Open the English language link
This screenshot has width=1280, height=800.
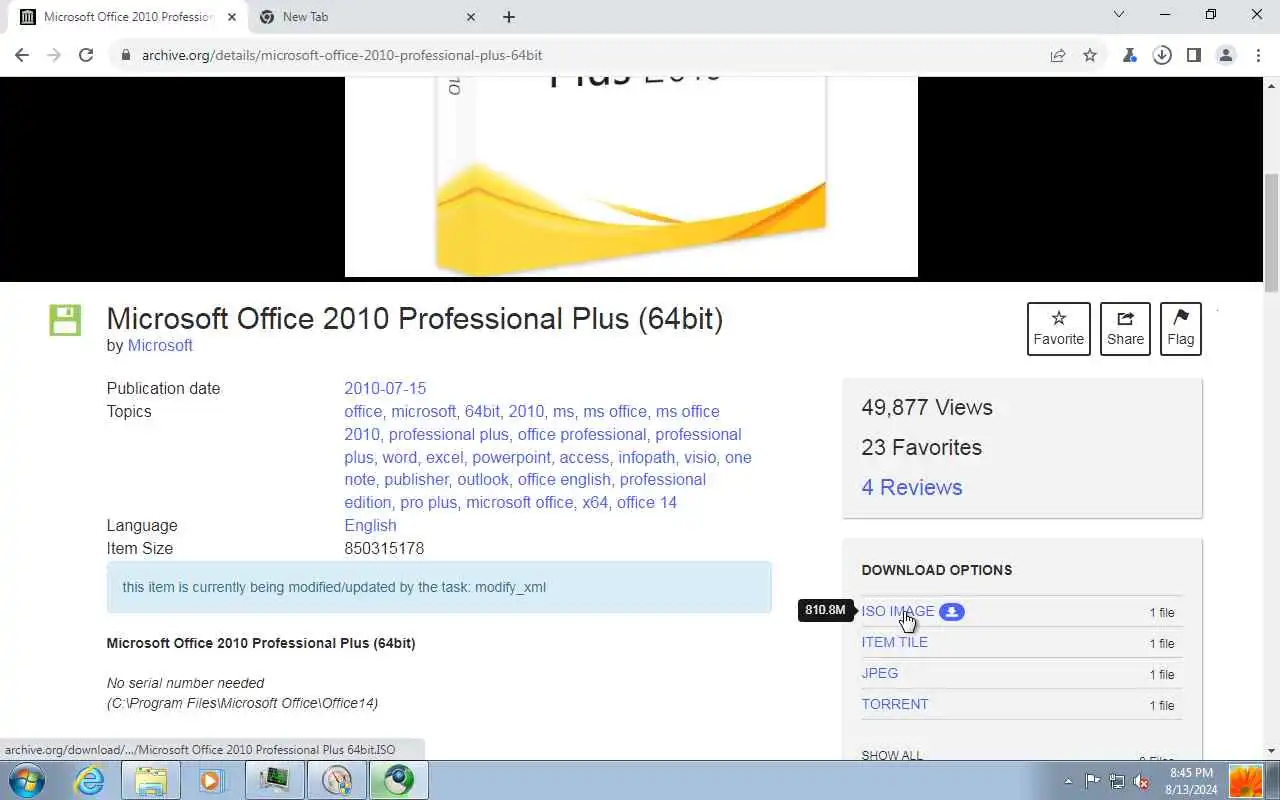(370, 525)
